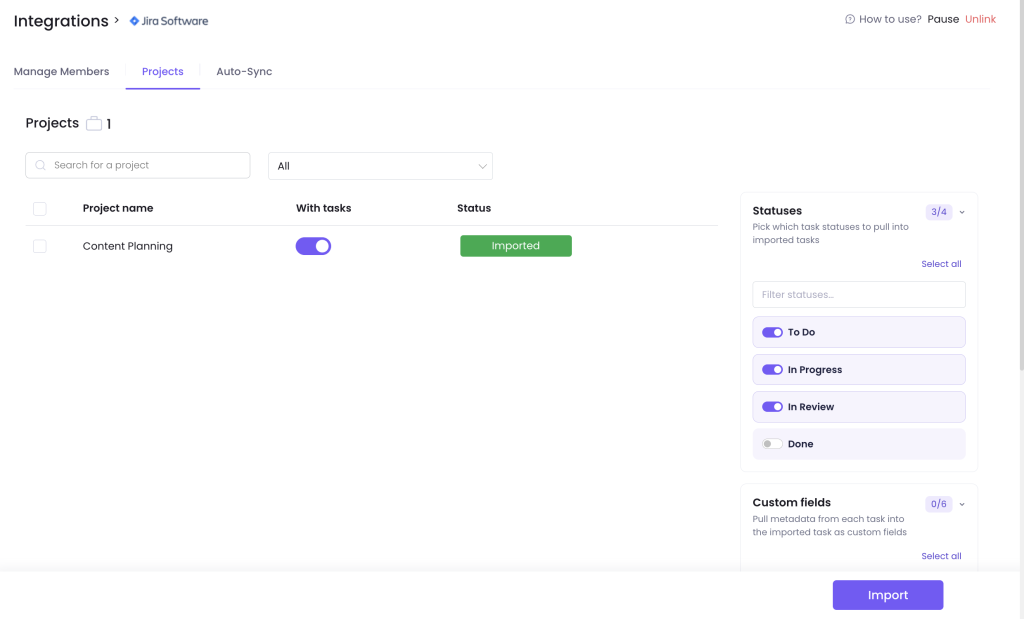Disable the In Review status toggle
The height and width of the screenshot is (619, 1024).
(x=773, y=407)
